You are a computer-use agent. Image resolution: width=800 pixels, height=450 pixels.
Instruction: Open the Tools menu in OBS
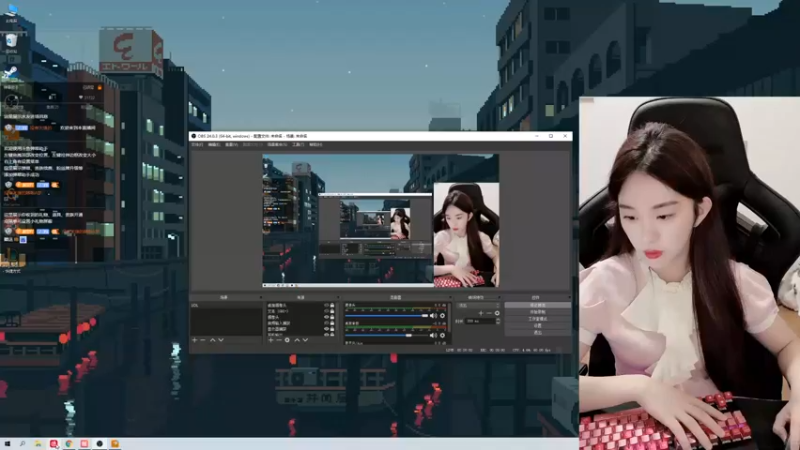click(298, 144)
